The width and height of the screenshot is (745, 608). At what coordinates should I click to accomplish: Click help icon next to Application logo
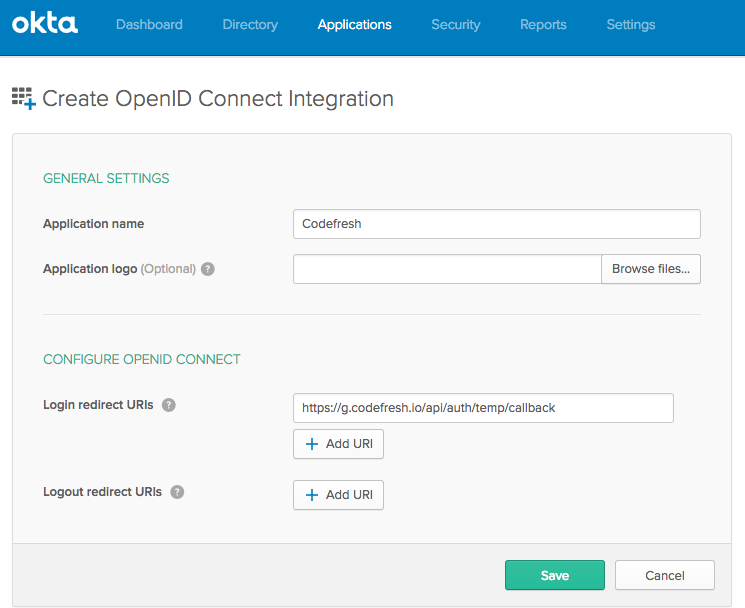pyautogui.click(x=208, y=269)
